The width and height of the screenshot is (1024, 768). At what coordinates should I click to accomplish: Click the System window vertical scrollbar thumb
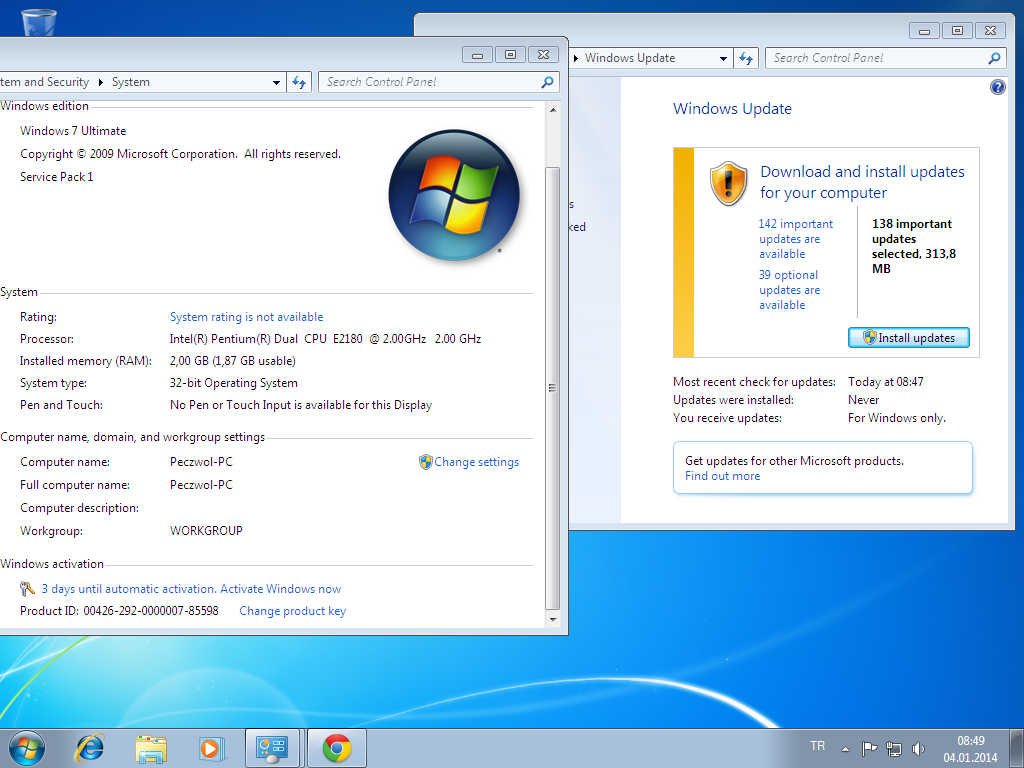tap(552, 388)
